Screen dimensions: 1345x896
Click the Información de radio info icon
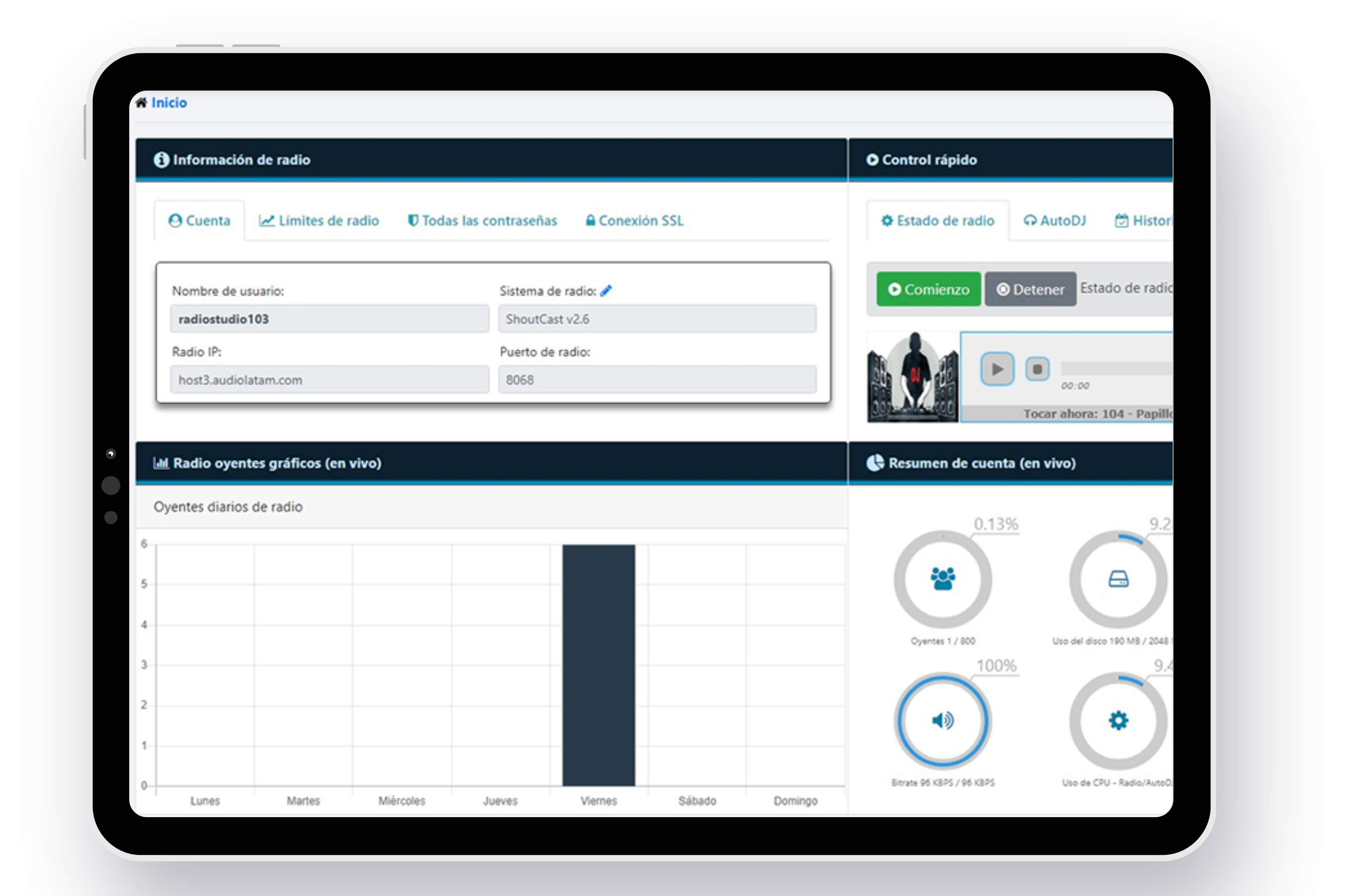pos(162,160)
